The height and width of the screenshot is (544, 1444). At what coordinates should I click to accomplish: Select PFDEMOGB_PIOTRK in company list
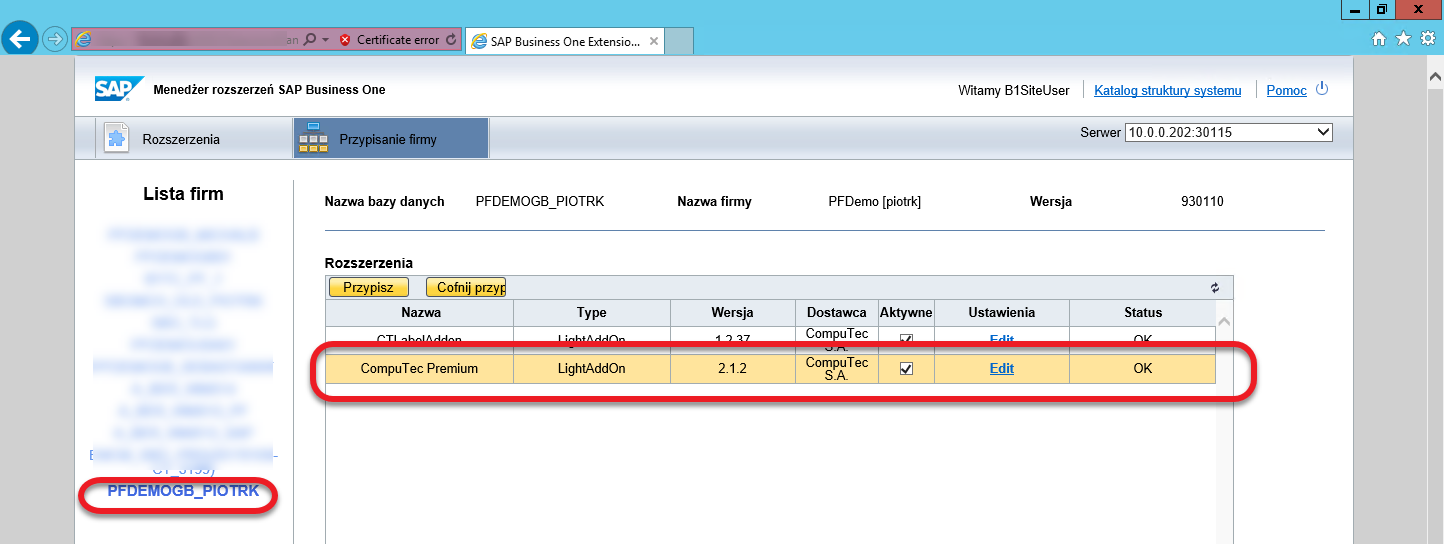[x=183, y=491]
